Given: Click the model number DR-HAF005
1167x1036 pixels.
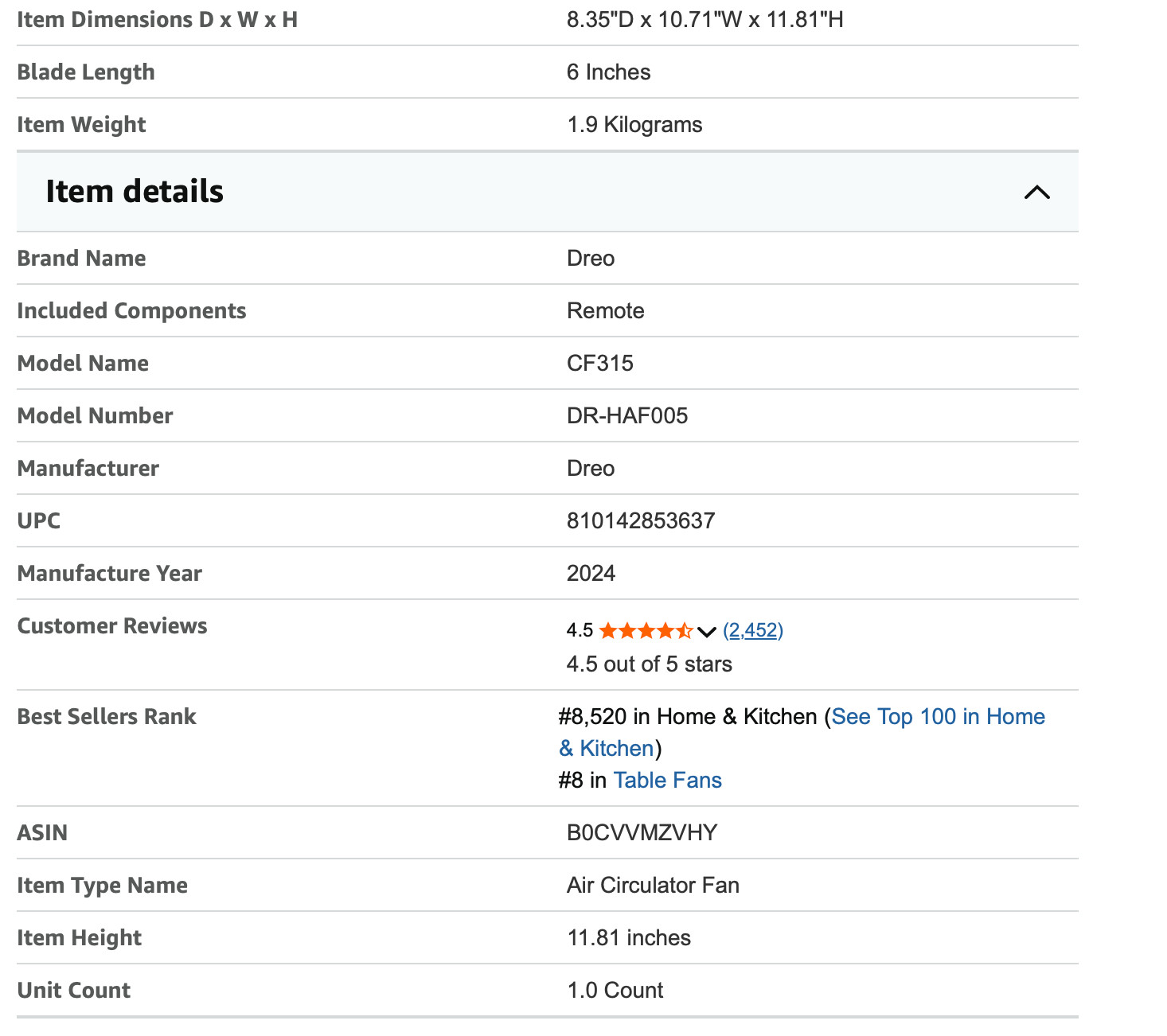Looking at the screenshot, I should point(627,416).
